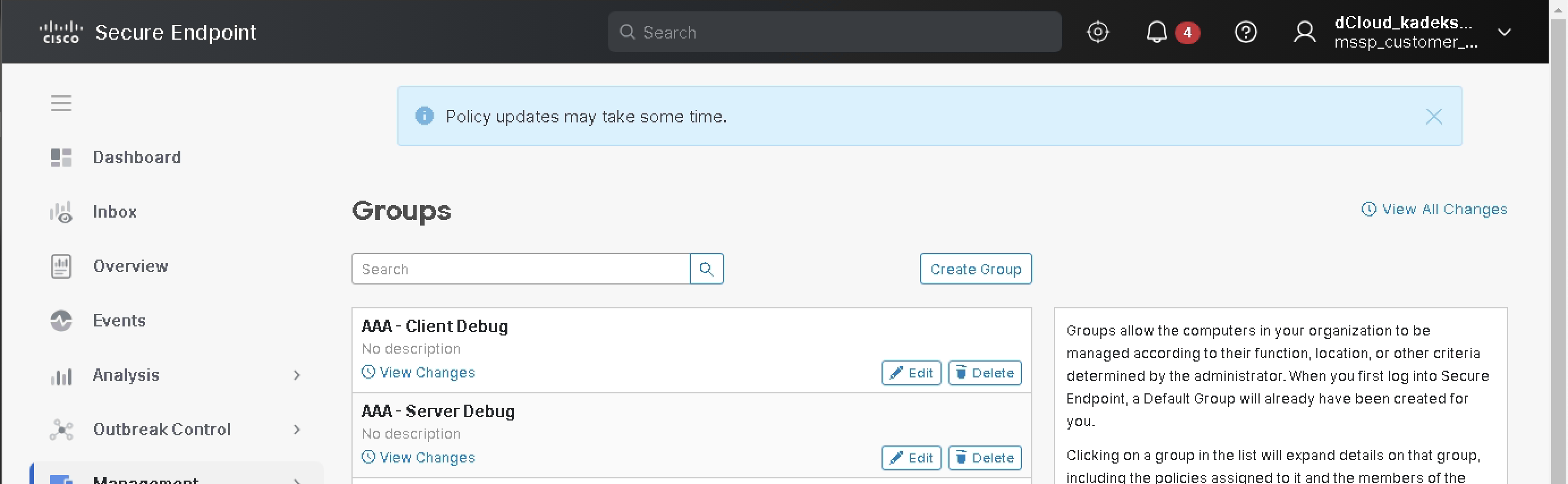Image resolution: width=1568 pixels, height=484 pixels.
Task: Click the groups search magnifier button
Action: (x=706, y=269)
